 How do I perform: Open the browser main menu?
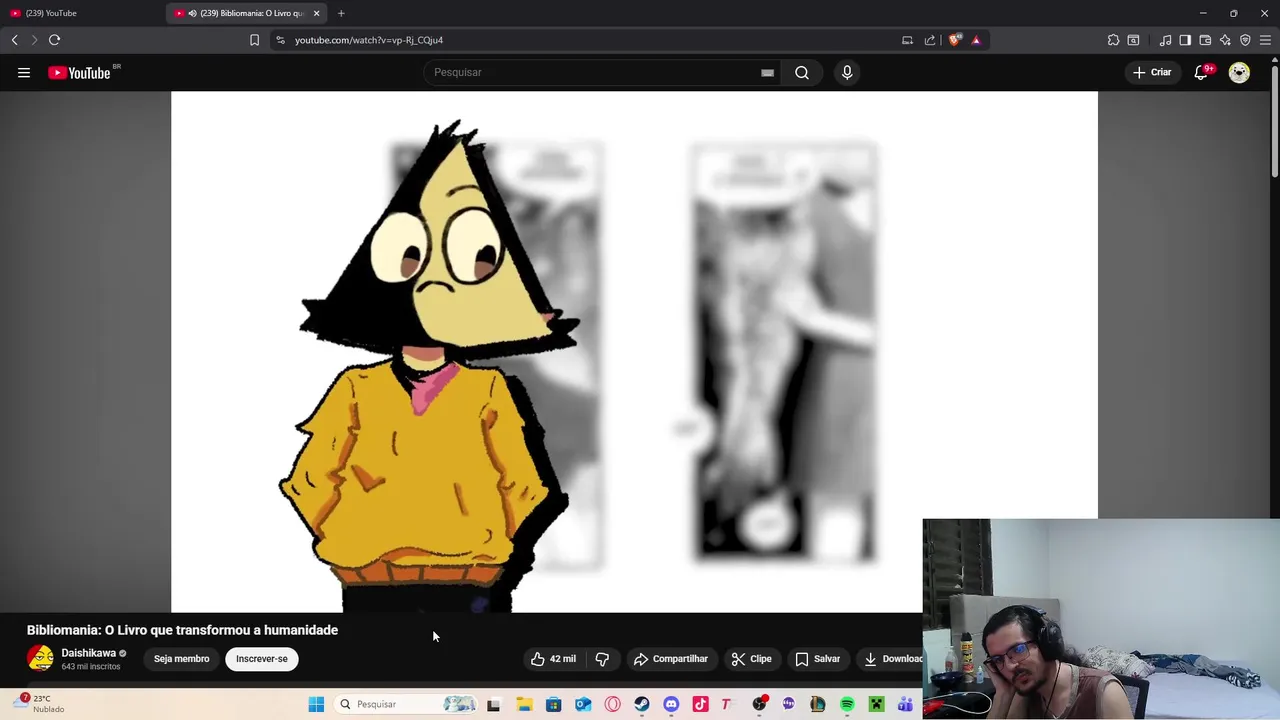coord(1265,40)
